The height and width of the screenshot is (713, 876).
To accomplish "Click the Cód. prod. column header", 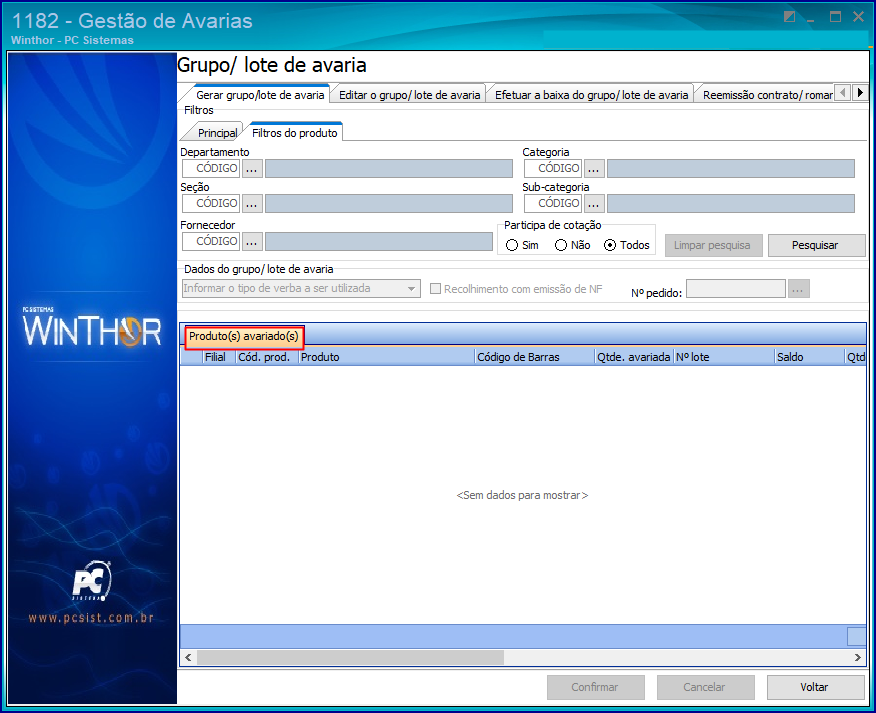I will click(x=266, y=357).
